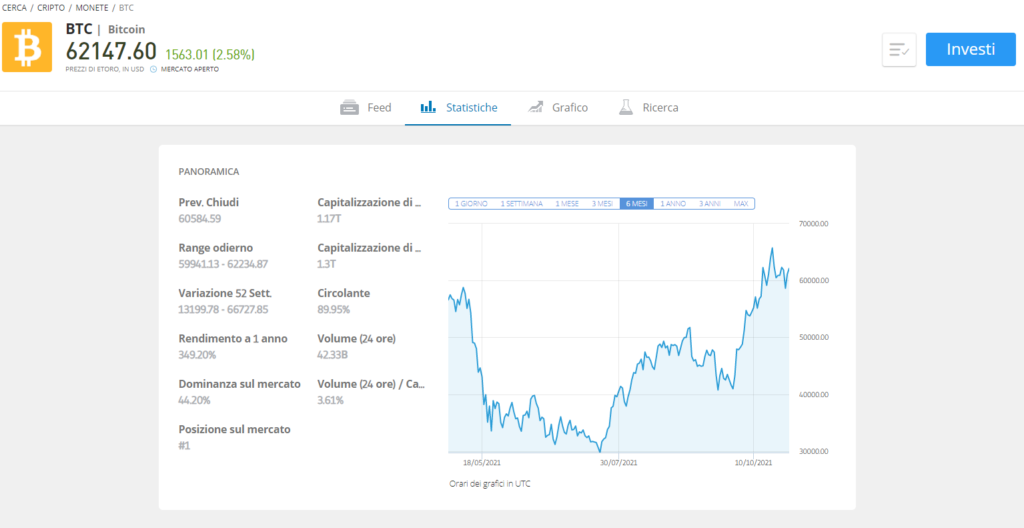Open the Feed tab

pyautogui.click(x=366, y=107)
